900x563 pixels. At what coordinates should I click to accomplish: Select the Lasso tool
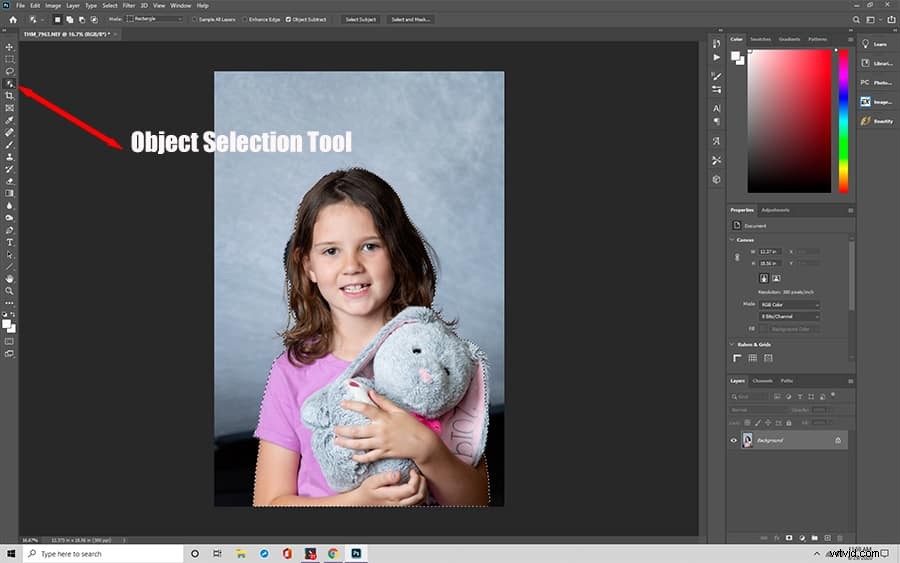9,71
